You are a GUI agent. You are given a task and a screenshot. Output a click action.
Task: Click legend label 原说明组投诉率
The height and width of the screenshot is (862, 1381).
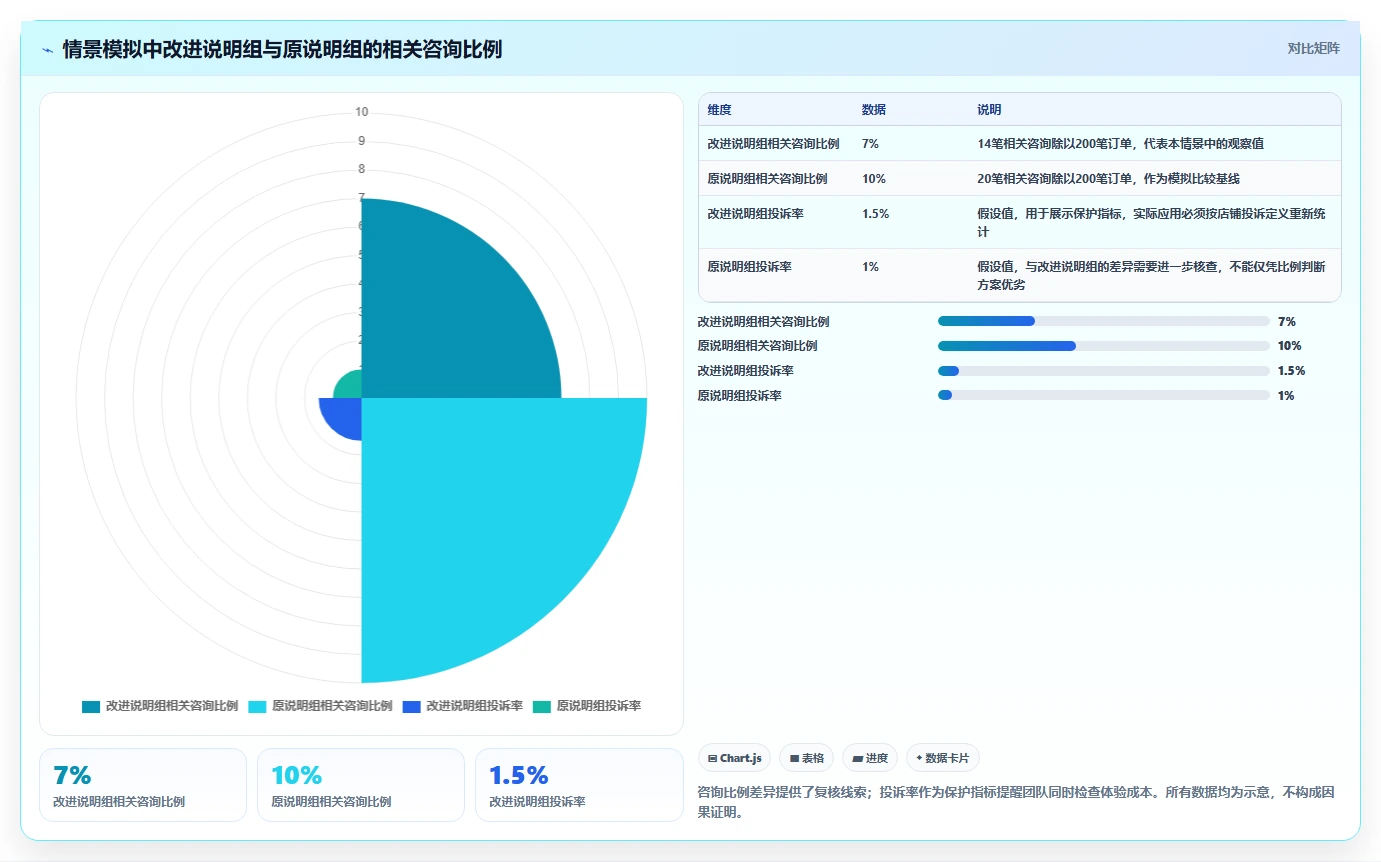tap(598, 706)
